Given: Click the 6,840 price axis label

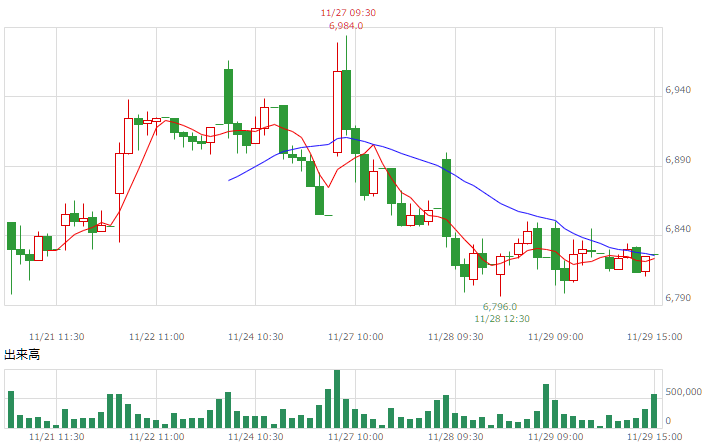Looking at the screenshot, I should tap(678, 229).
